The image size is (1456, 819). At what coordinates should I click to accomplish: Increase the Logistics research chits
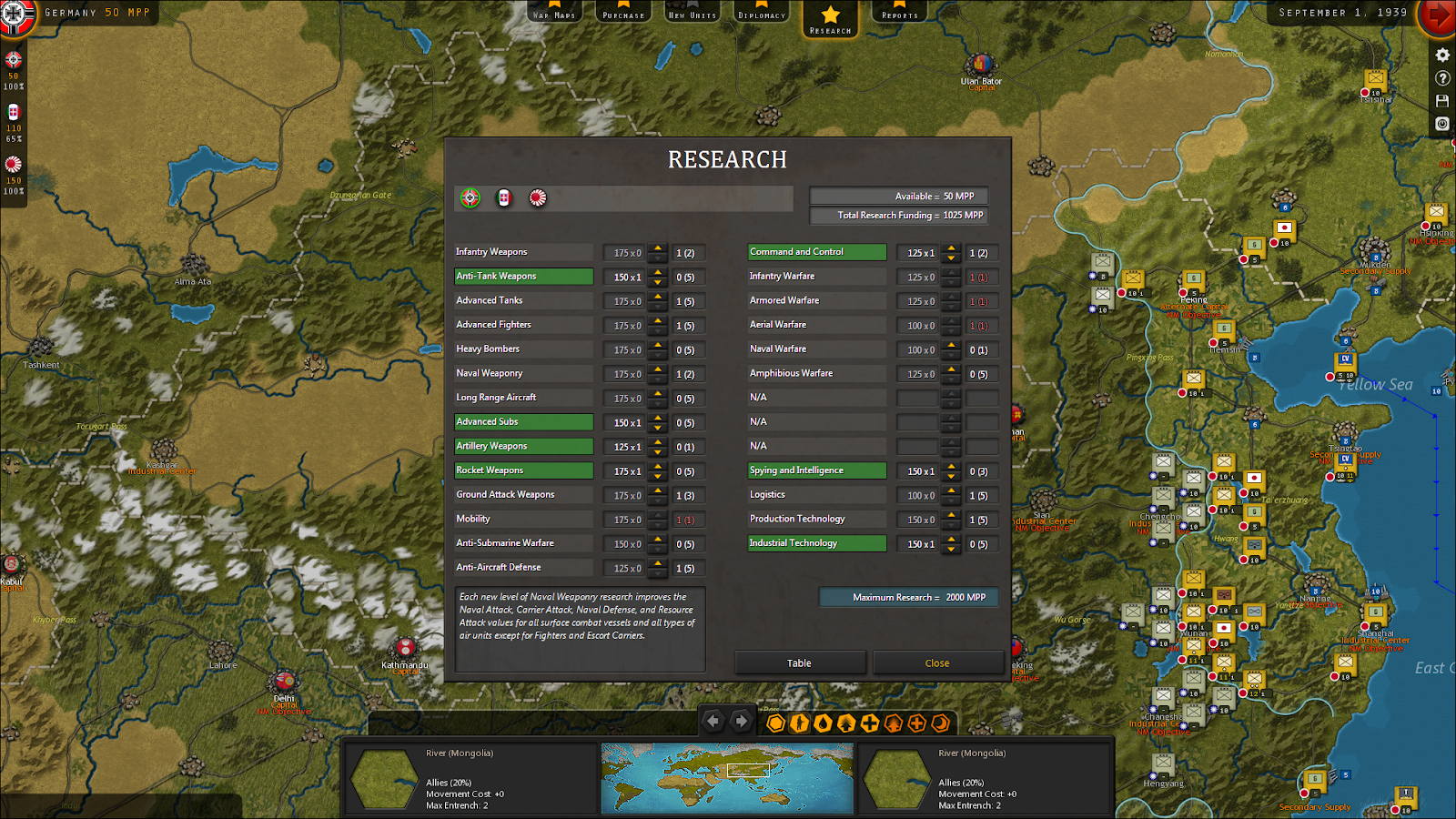coord(949,490)
